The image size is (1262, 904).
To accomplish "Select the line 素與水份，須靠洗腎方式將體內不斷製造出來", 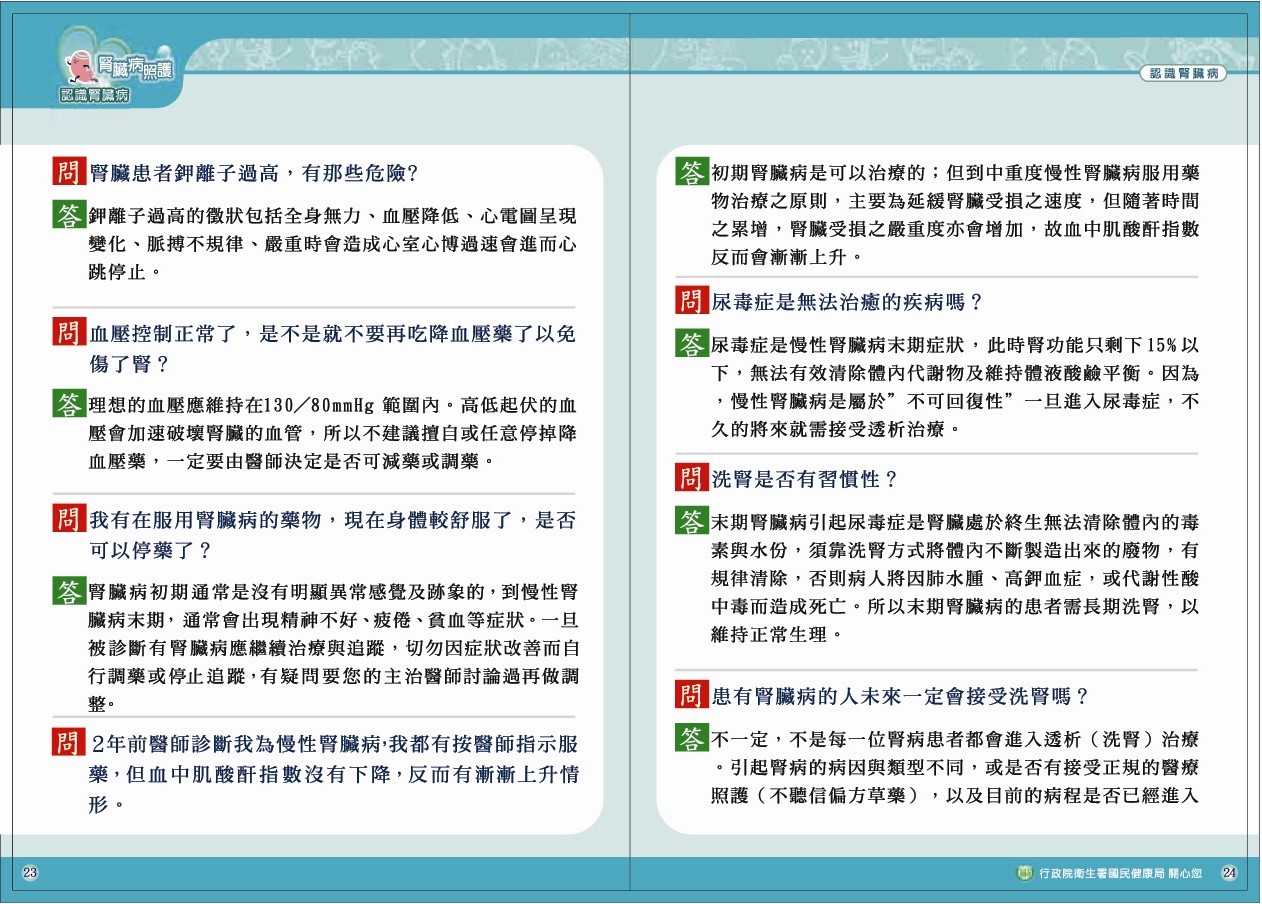I will 955,550.
